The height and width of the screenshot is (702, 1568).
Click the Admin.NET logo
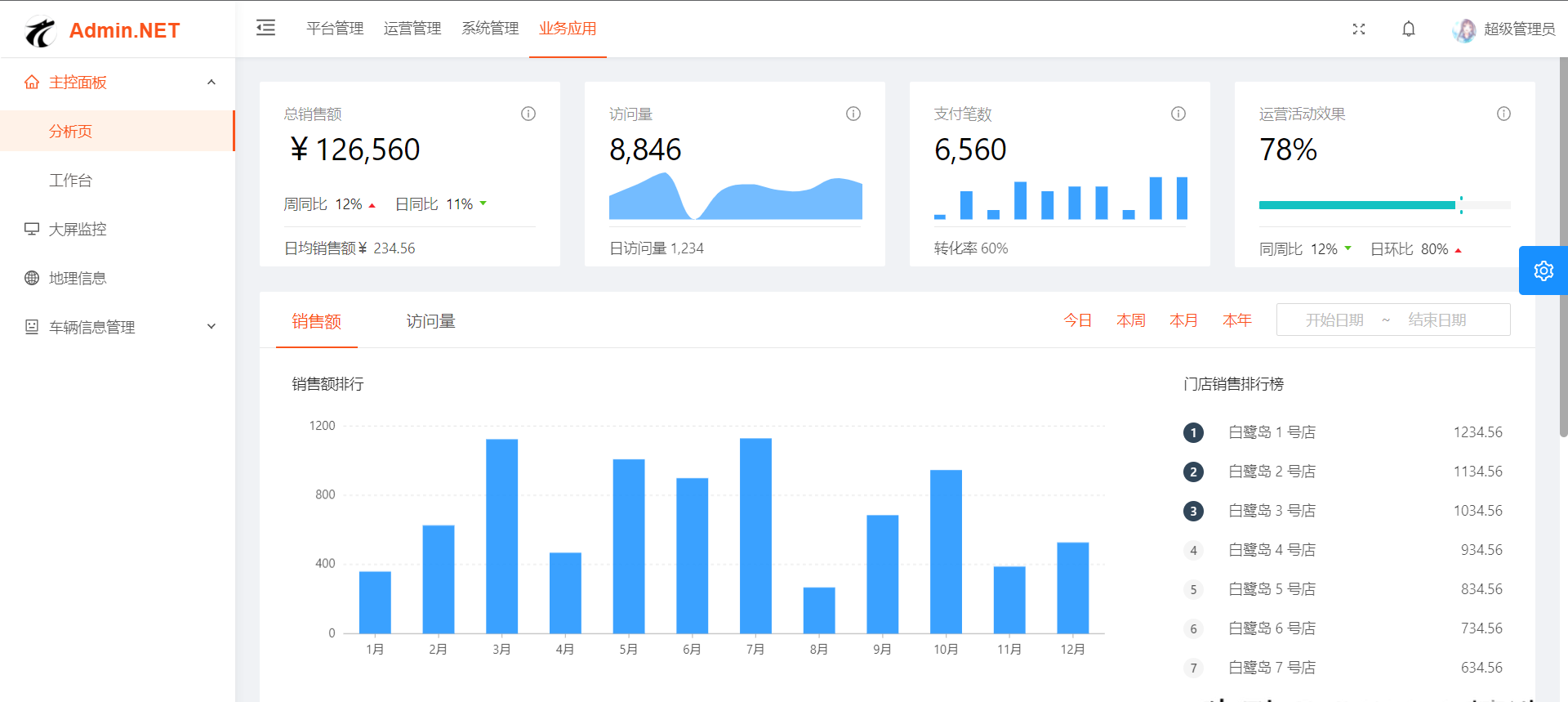(103, 31)
